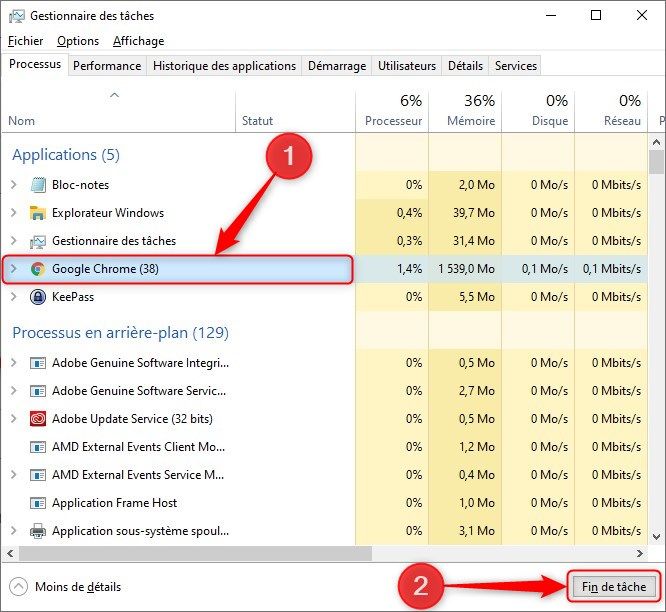Expand Adobe Update Service (32 bits) row

[x=14, y=419]
